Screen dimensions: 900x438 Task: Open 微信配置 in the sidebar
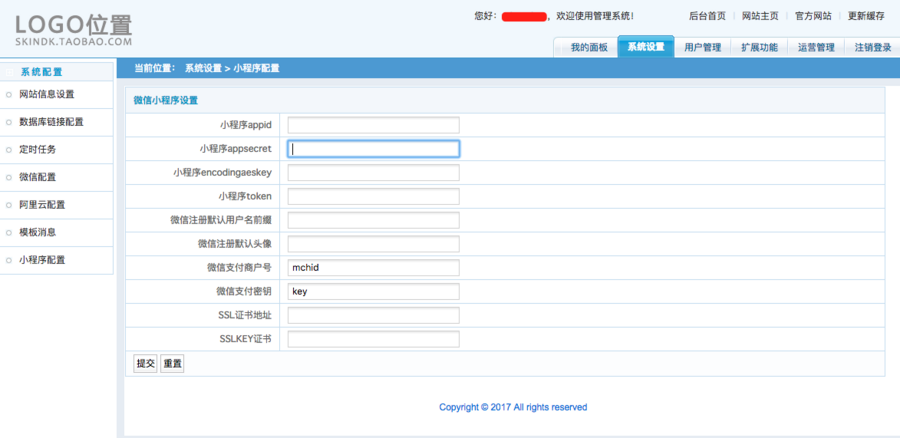(x=37, y=177)
